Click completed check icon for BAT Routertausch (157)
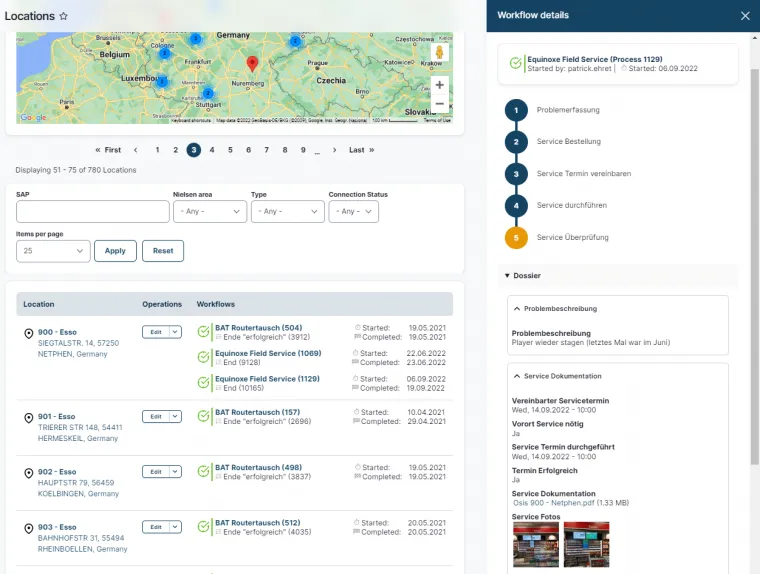 [x=204, y=416]
